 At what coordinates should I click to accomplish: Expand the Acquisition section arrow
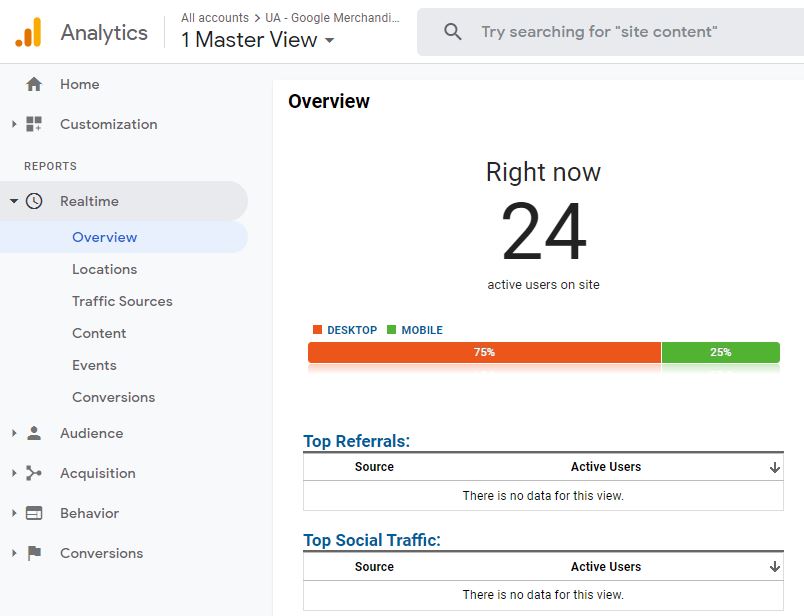(14, 473)
